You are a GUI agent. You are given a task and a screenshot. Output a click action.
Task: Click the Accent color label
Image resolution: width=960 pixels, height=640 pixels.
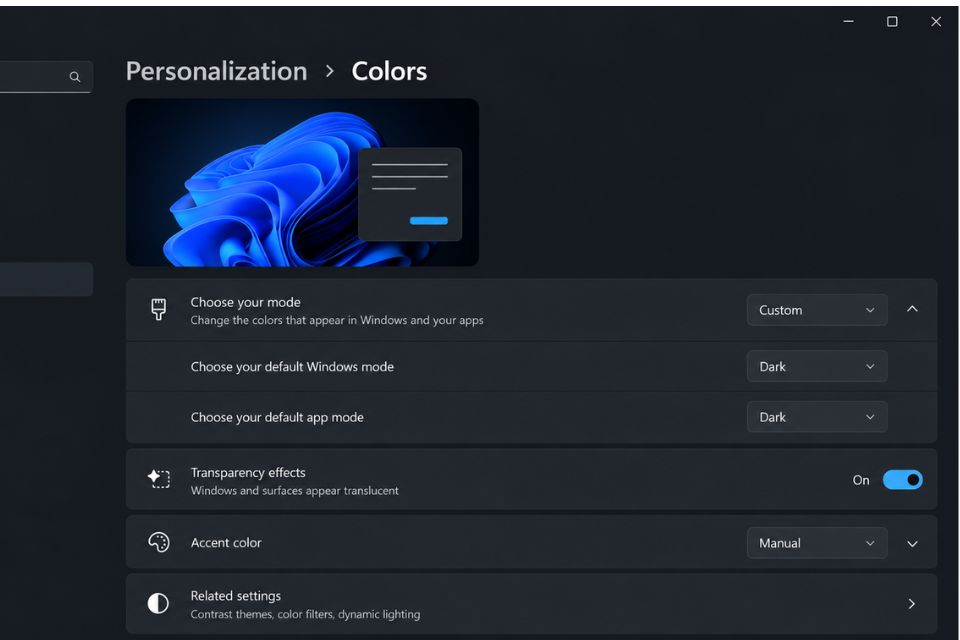[226, 543]
